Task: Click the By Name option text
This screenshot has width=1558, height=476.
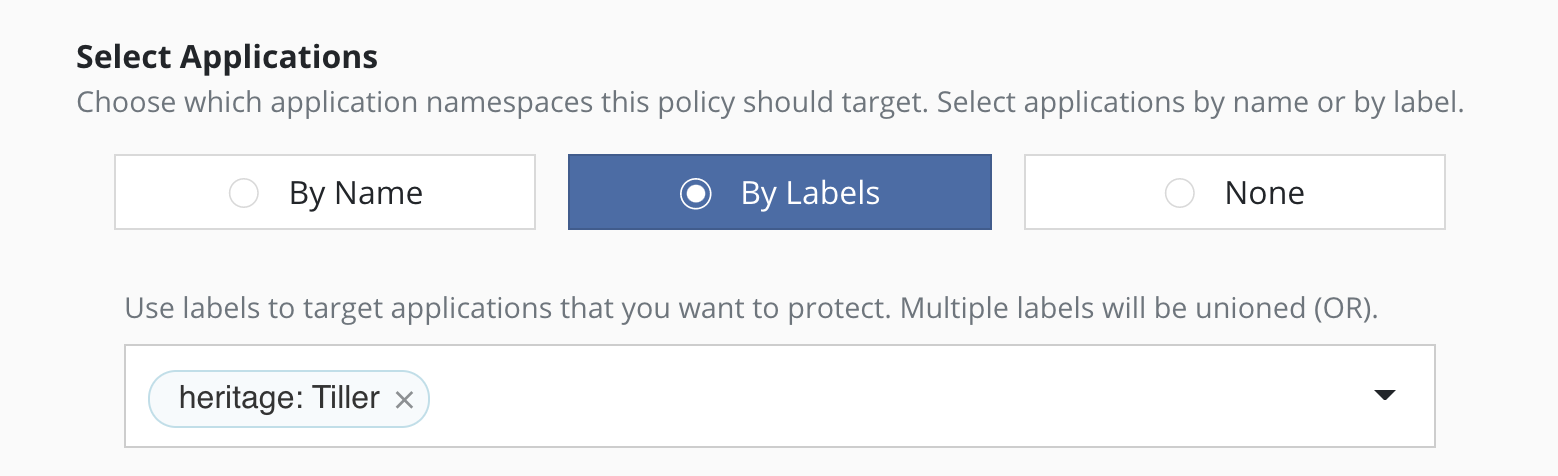Action: tap(356, 193)
